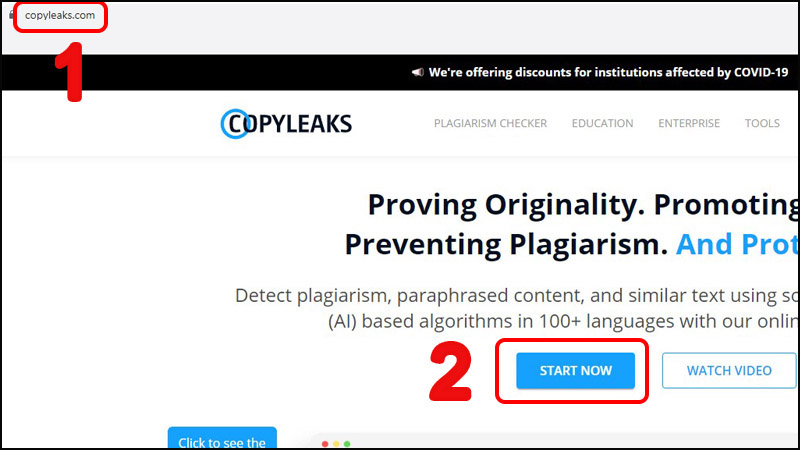Click the 'Proving Originality' headline text
This screenshot has height=450, width=800.
click(502, 205)
